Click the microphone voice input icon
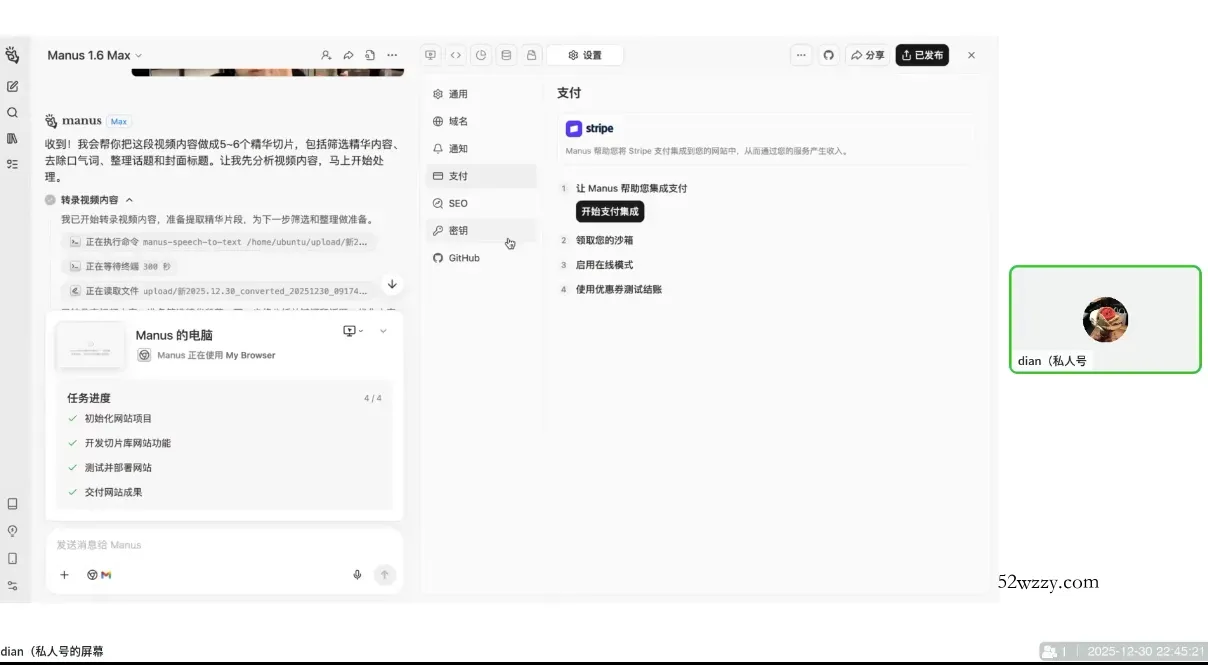Viewport: 1208px width, 665px height. [x=357, y=575]
